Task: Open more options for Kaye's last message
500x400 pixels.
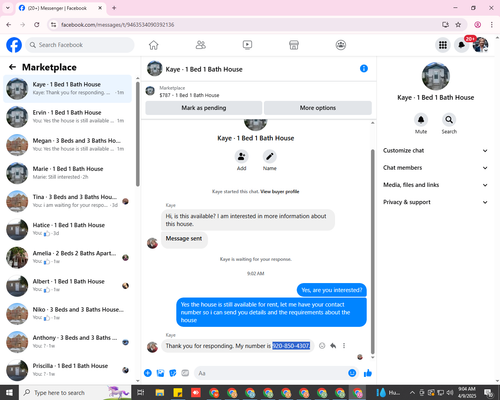Action: click(344, 346)
